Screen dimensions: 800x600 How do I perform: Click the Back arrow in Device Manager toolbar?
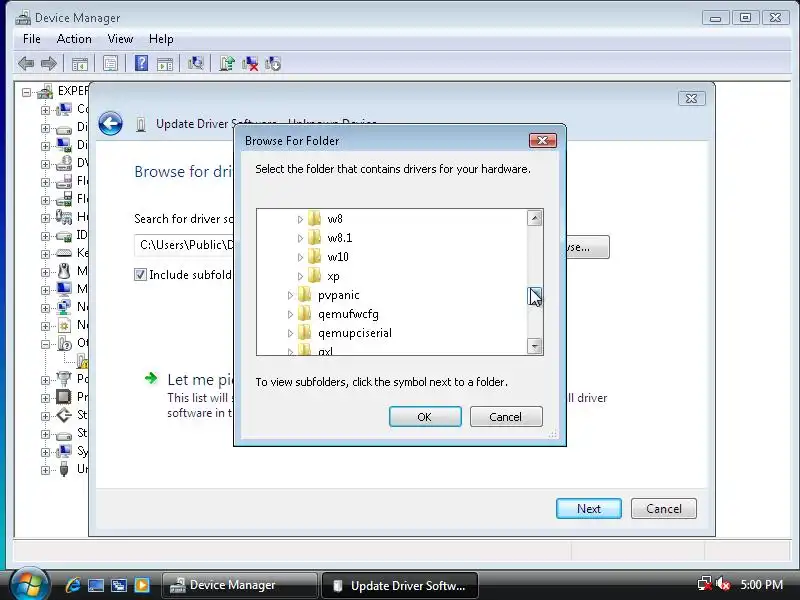(x=26, y=64)
